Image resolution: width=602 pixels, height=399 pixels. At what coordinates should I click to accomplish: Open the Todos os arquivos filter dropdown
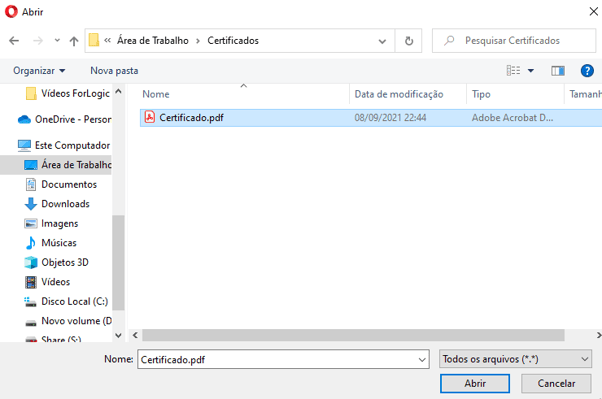pyautogui.click(x=515, y=359)
